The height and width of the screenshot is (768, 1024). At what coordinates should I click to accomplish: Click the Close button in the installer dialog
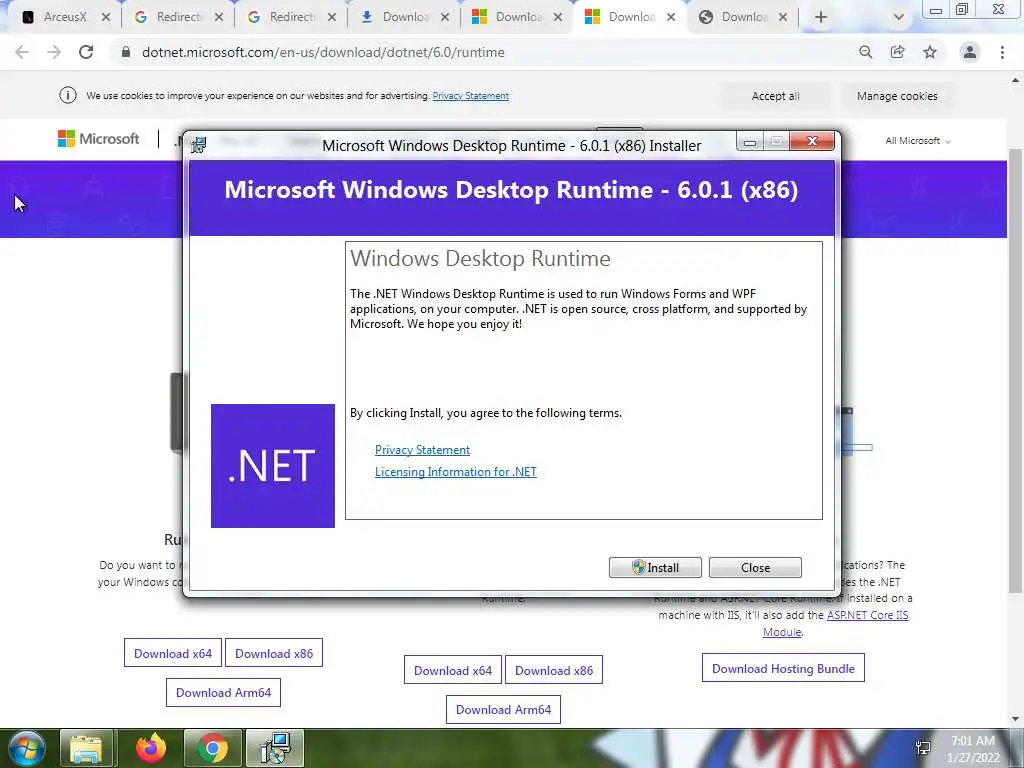pyautogui.click(x=755, y=568)
